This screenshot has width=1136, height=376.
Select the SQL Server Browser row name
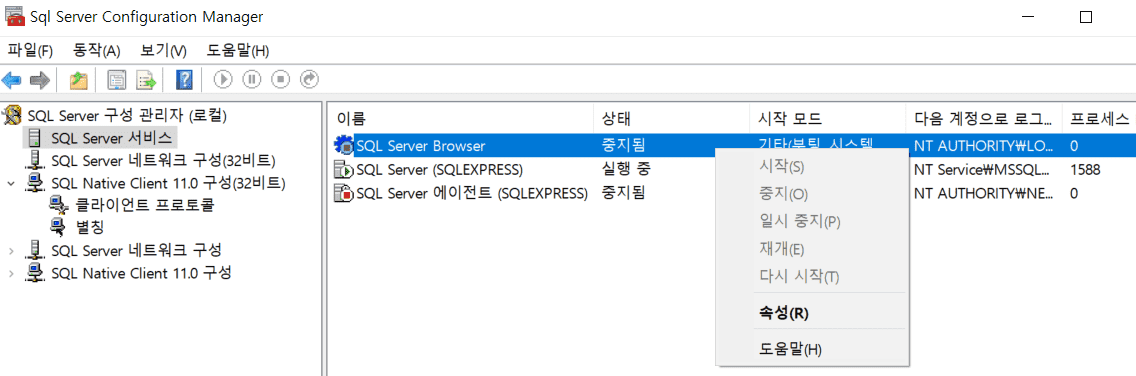click(420, 146)
